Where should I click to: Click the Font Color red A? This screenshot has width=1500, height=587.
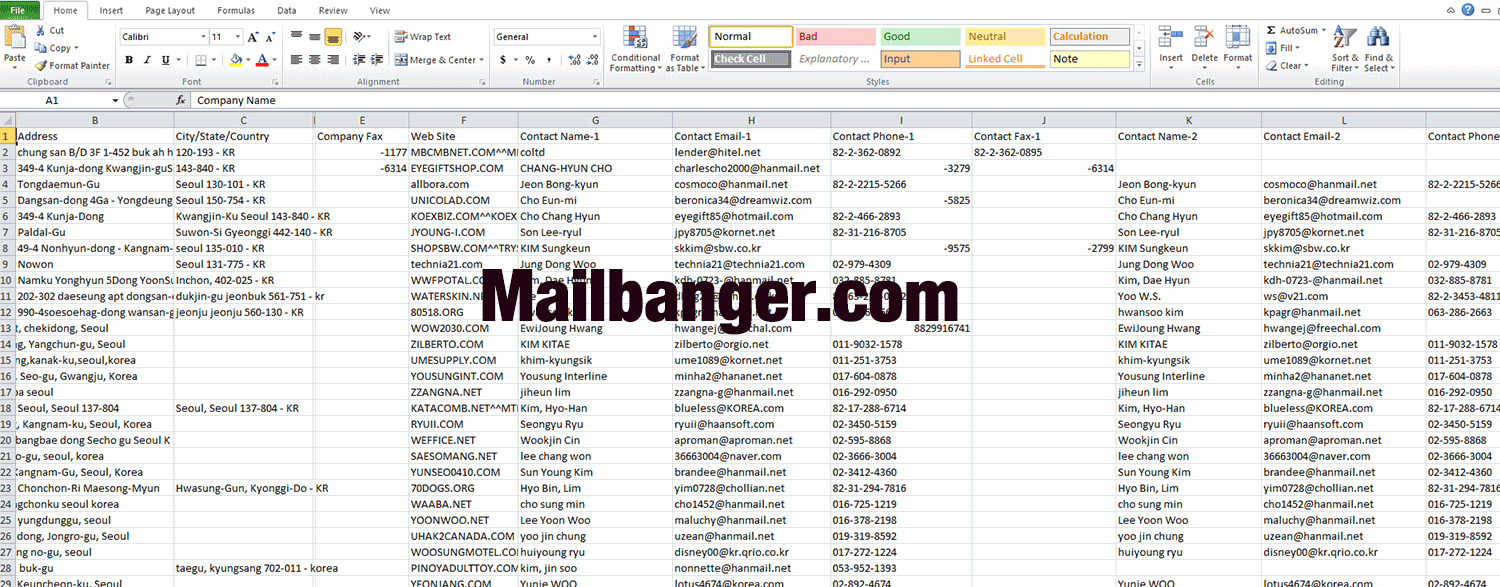[x=262, y=60]
